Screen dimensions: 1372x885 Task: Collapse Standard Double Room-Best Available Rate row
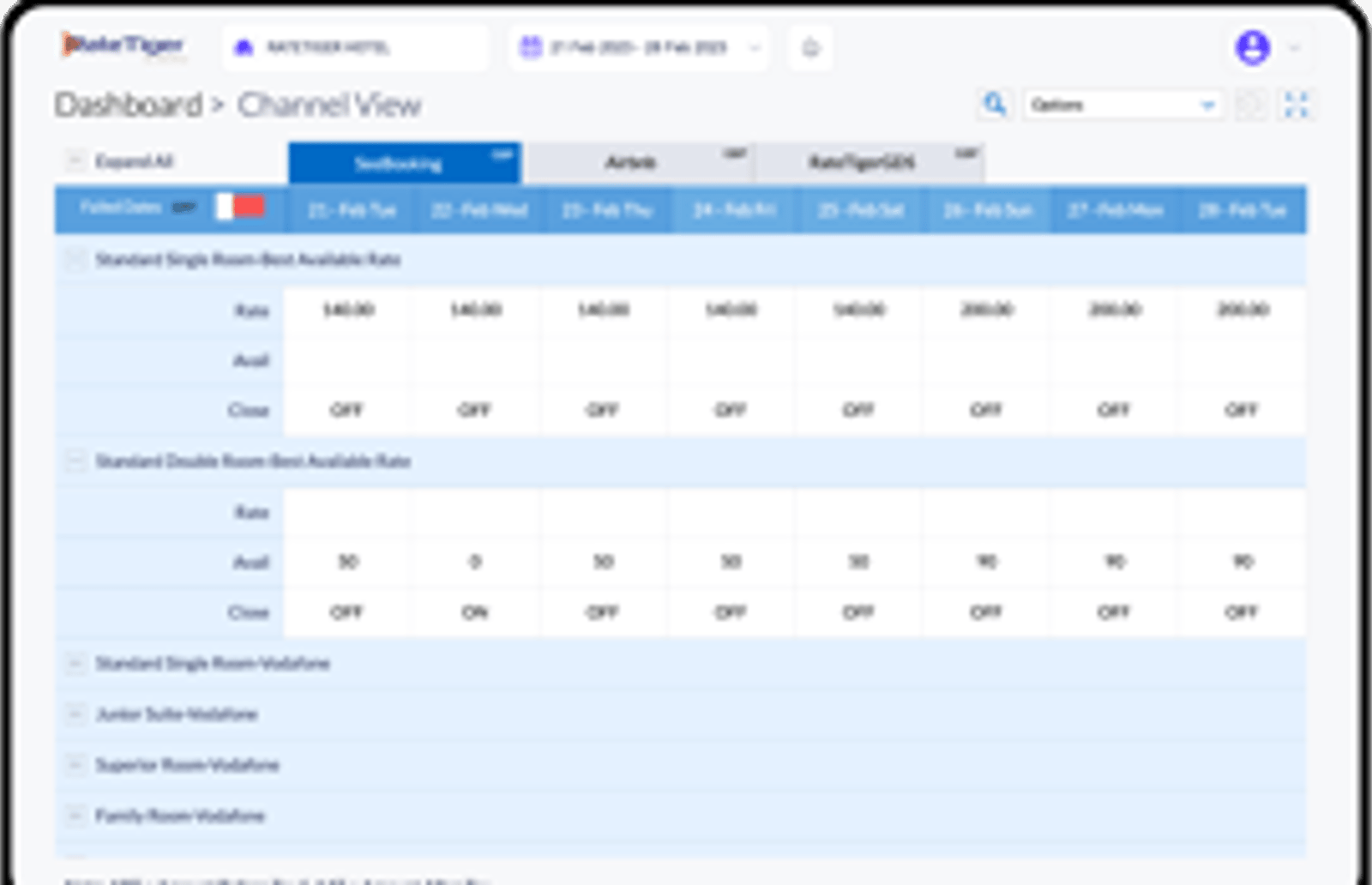coord(75,461)
